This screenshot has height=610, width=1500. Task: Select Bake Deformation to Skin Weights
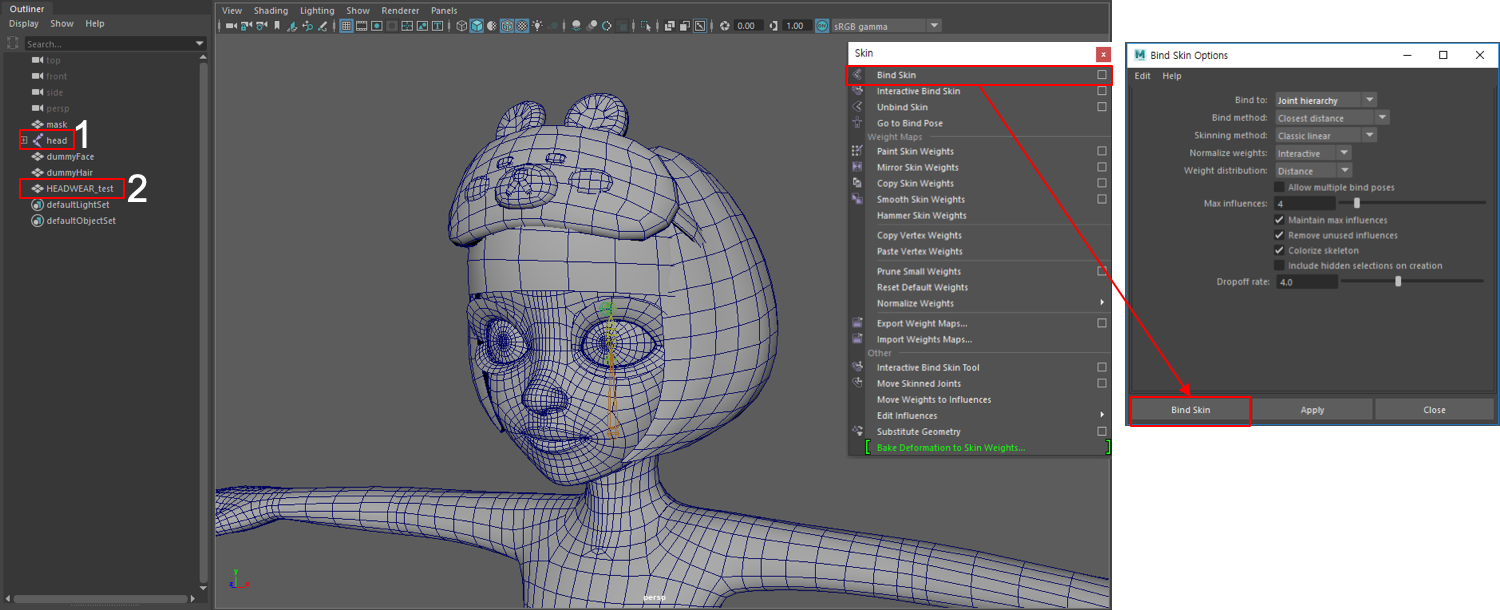951,448
